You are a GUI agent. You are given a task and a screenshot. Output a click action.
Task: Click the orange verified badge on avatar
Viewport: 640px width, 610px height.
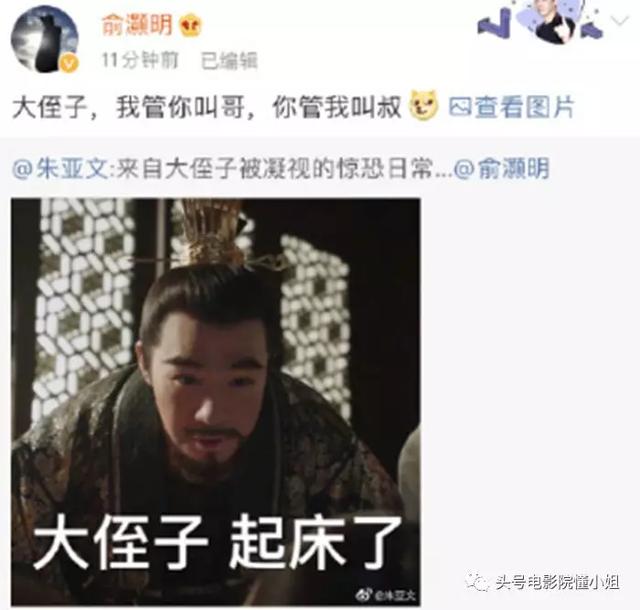point(70,62)
